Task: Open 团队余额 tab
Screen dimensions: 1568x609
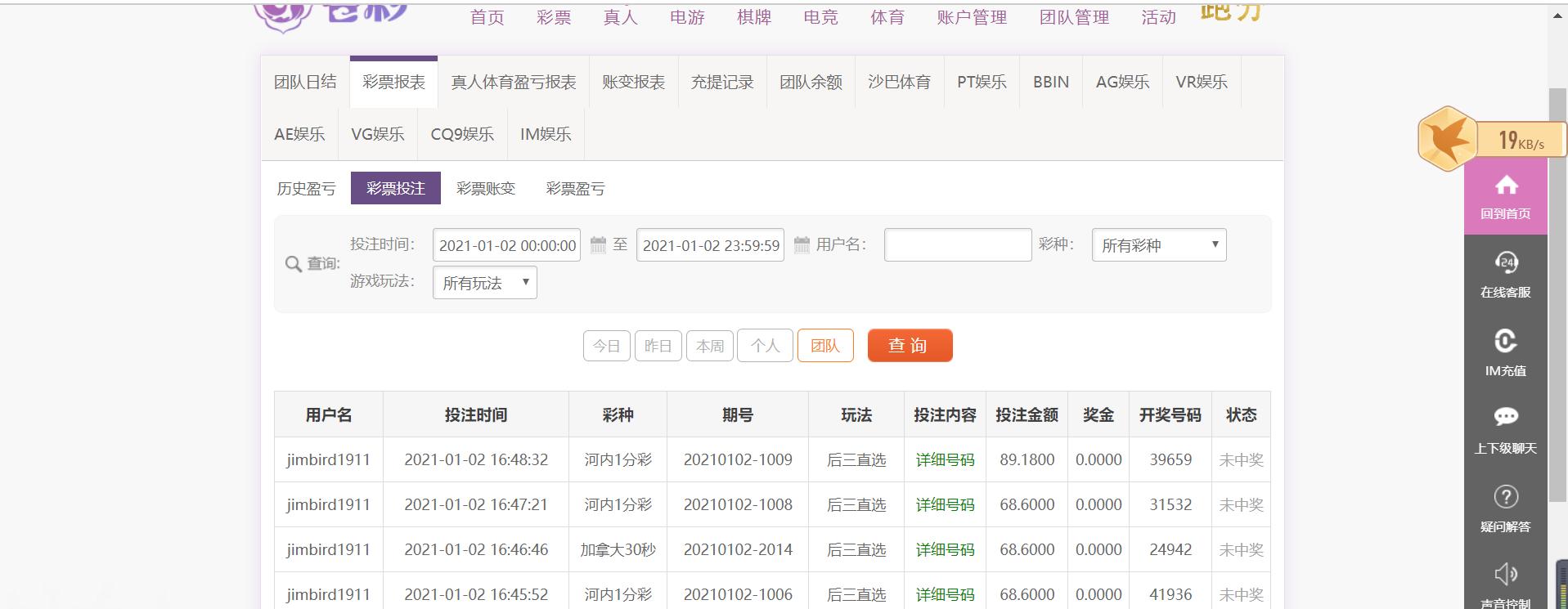Action: (x=811, y=82)
